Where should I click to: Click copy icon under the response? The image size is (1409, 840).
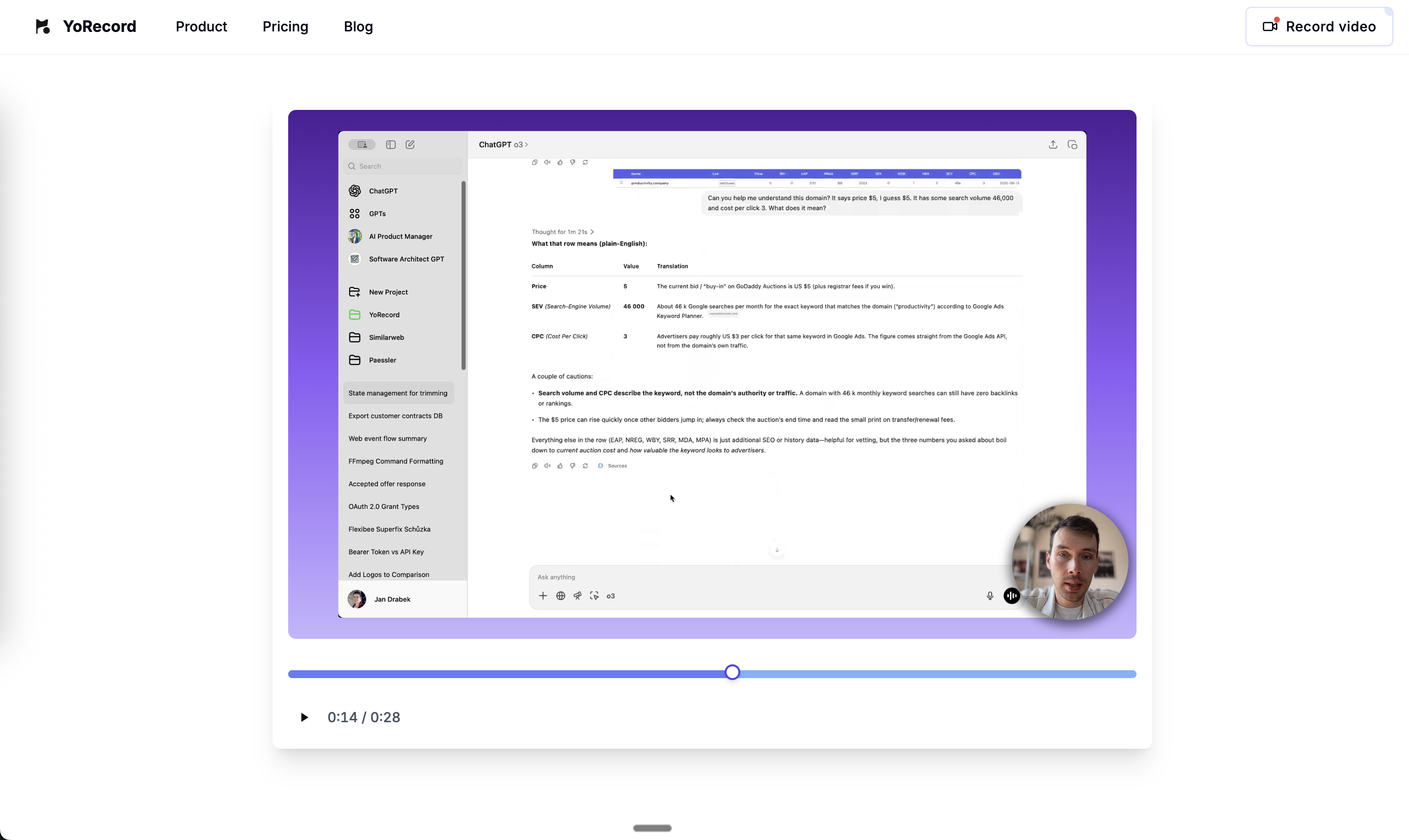coord(535,466)
